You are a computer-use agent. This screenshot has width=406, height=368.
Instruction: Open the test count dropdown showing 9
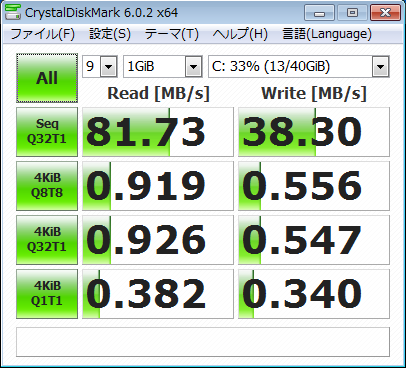(100, 67)
